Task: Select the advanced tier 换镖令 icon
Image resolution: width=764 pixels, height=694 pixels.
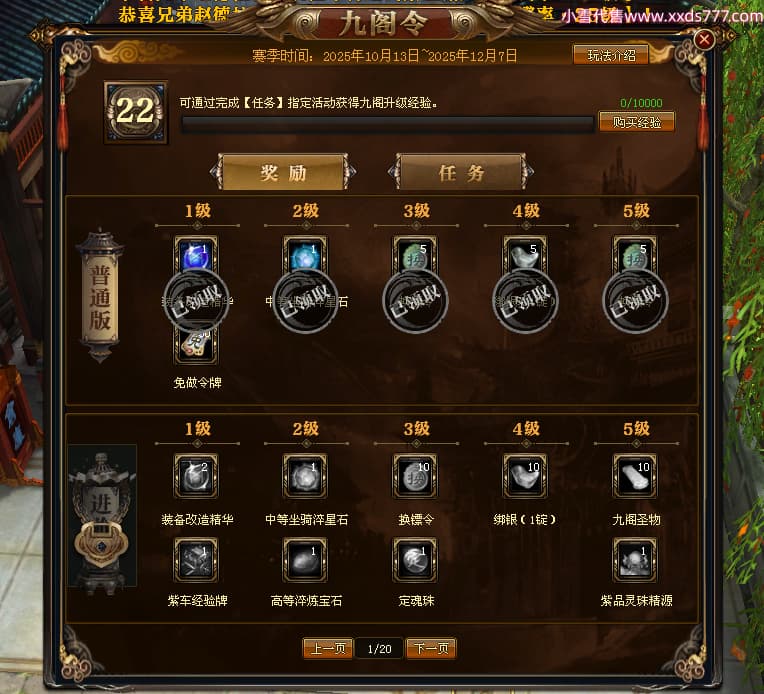Action: (x=416, y=476)
